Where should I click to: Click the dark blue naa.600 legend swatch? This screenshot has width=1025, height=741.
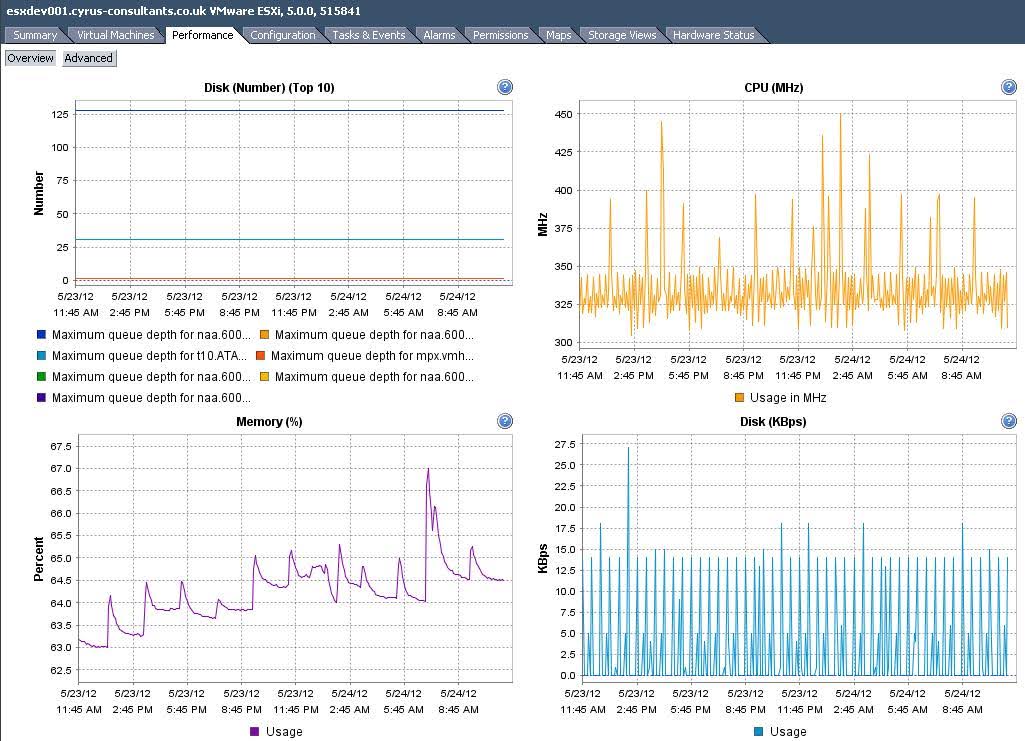click(x=42, y=335)
